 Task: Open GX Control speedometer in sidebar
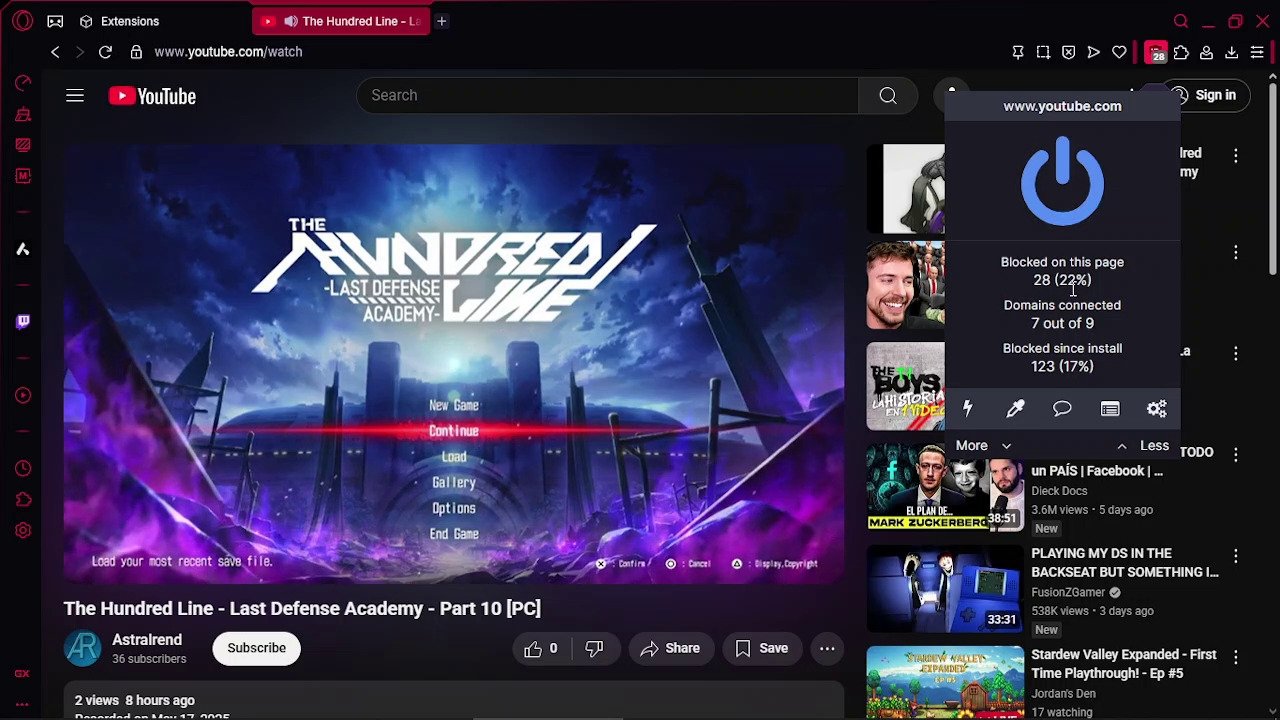point(23,83)
